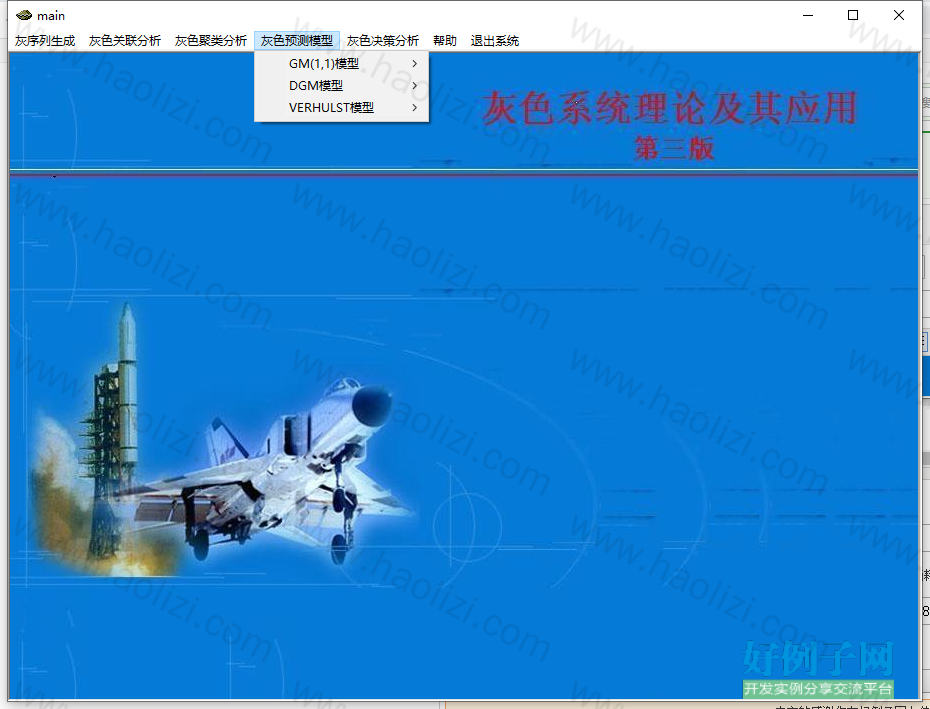930x709 pixels.
Task: Maximize the main window
Action: pyautogui.click(x=853, y=15)
